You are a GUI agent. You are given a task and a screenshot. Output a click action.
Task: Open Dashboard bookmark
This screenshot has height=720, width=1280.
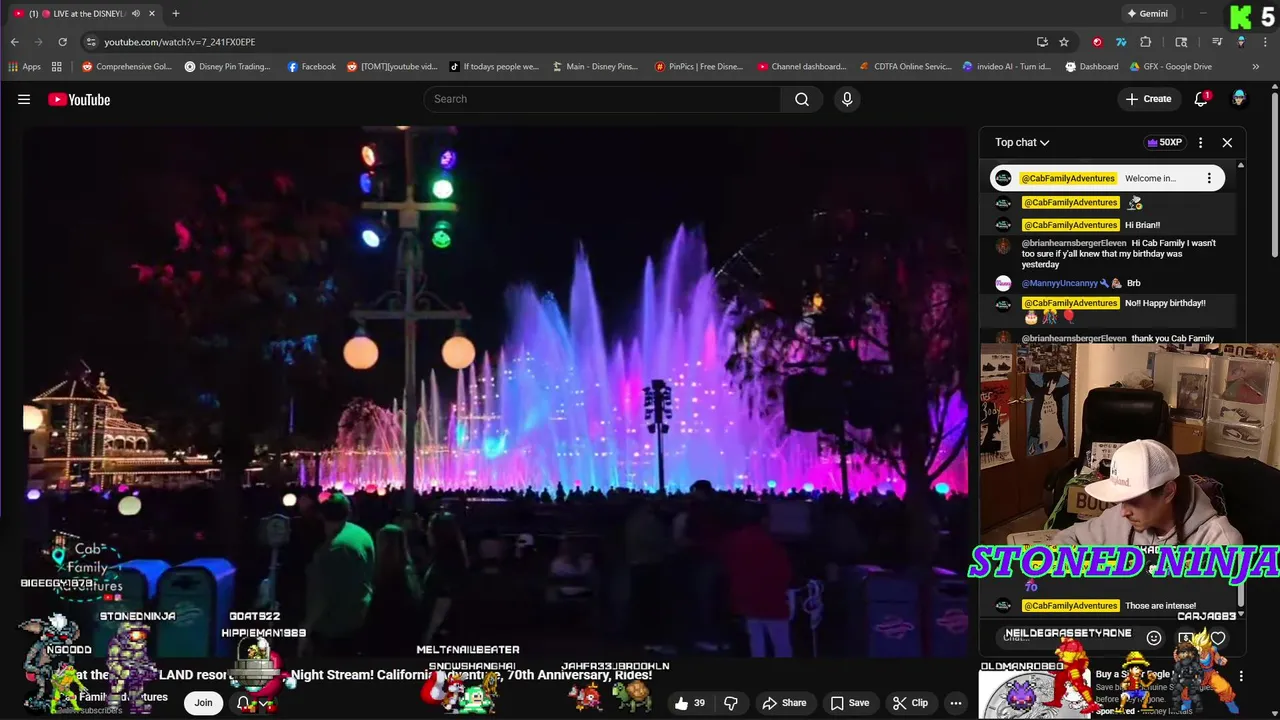click(1091, 67)
